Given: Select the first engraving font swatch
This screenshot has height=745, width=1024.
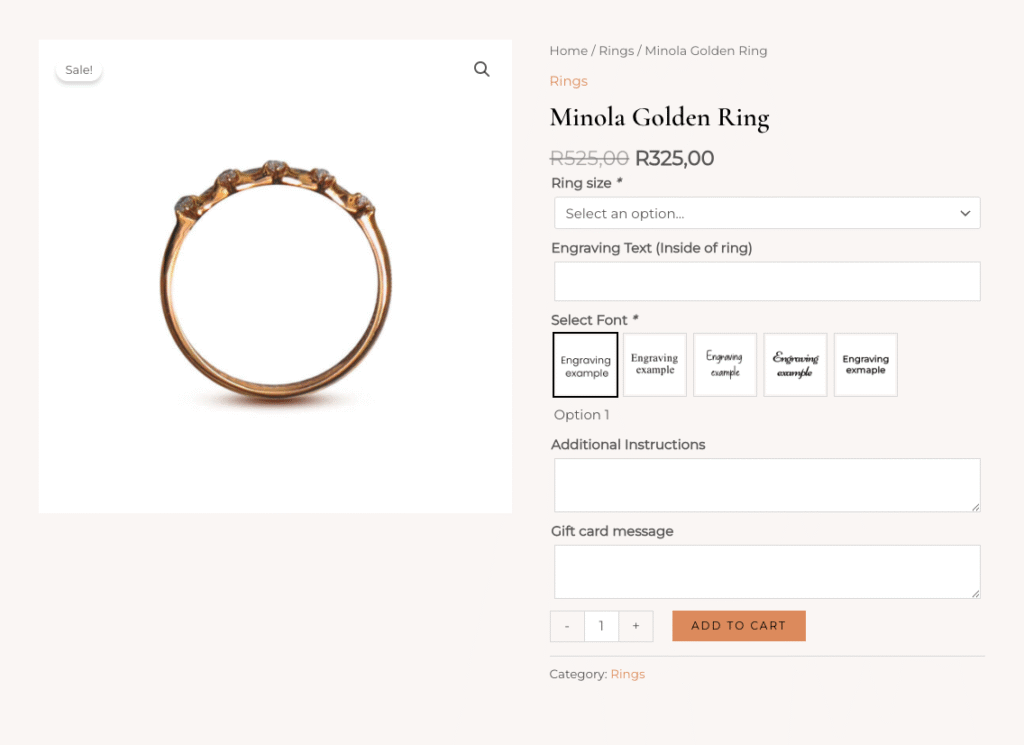Looking at the screenshot, I should click(x=585, y=366).
